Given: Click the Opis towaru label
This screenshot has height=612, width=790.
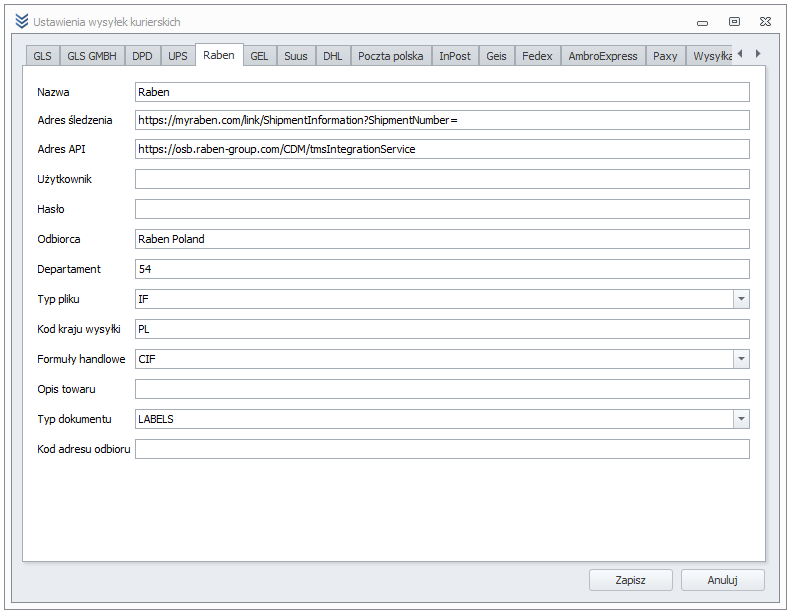Looking at the screenshot, I should [x=66, y=389].
